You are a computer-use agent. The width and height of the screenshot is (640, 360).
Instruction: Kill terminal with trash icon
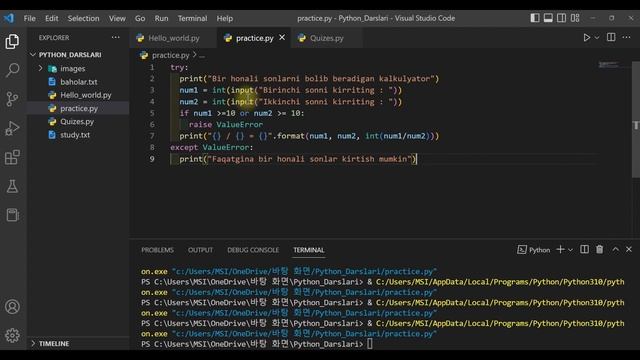click(600, 249)
